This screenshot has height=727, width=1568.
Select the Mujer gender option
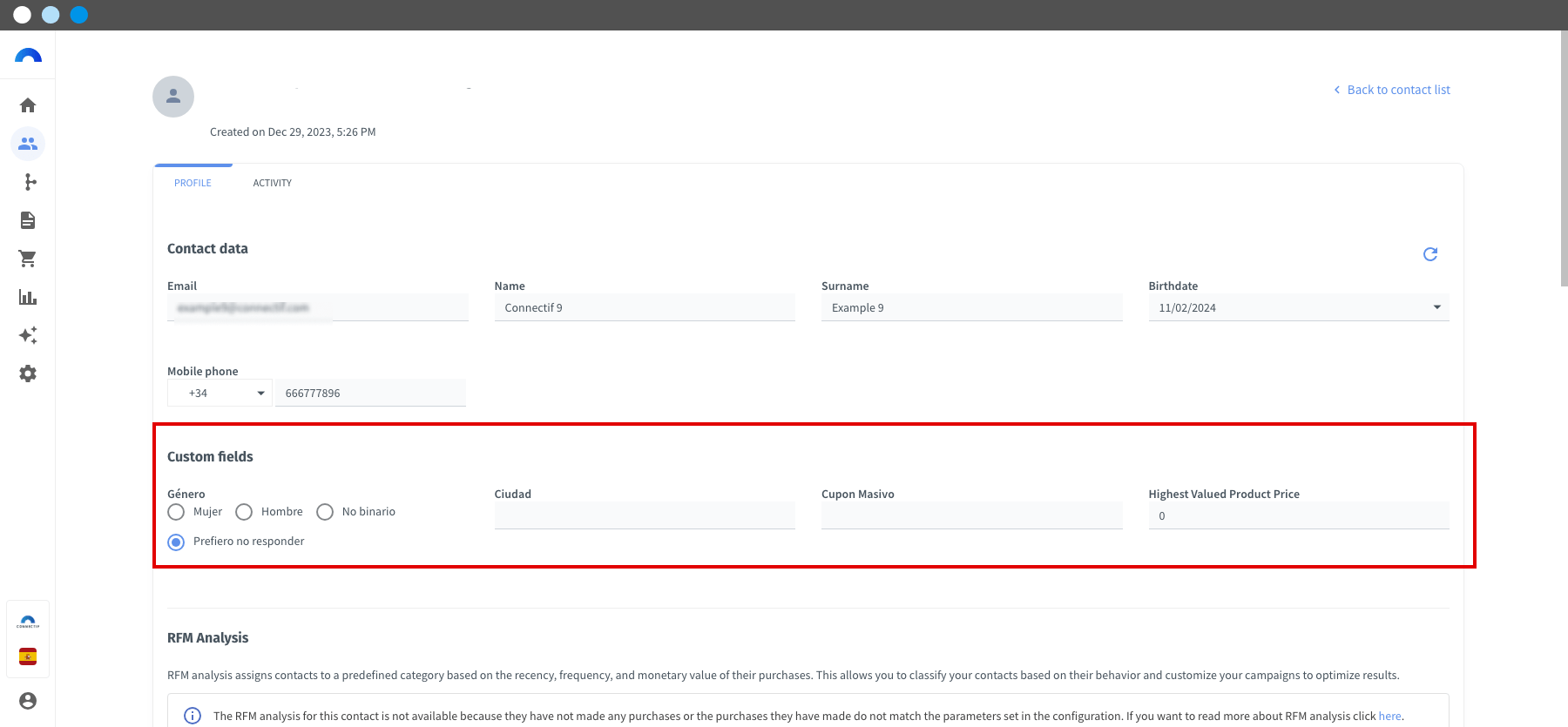pyautogui.click(x=176, y=512)
